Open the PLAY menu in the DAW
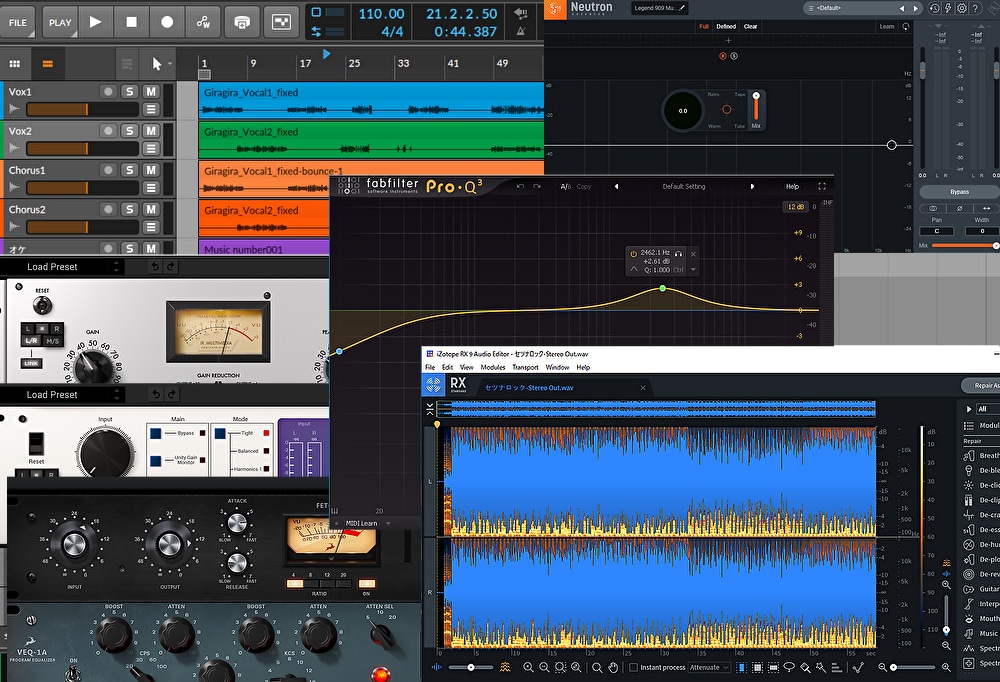This screenshot has width=1000, height=682. coord(61,22)
